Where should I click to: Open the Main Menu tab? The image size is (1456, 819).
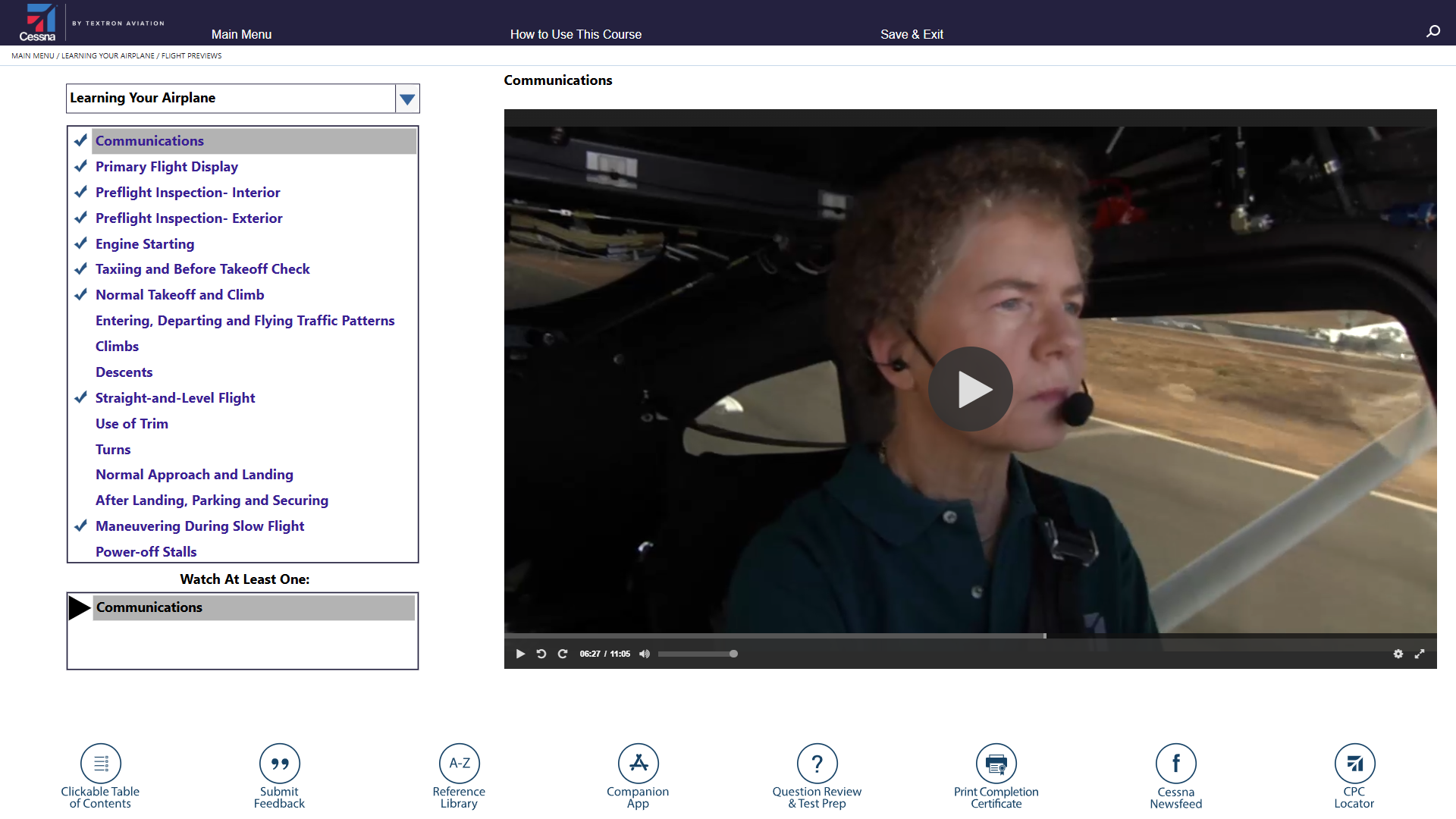[x=241, y=34]
